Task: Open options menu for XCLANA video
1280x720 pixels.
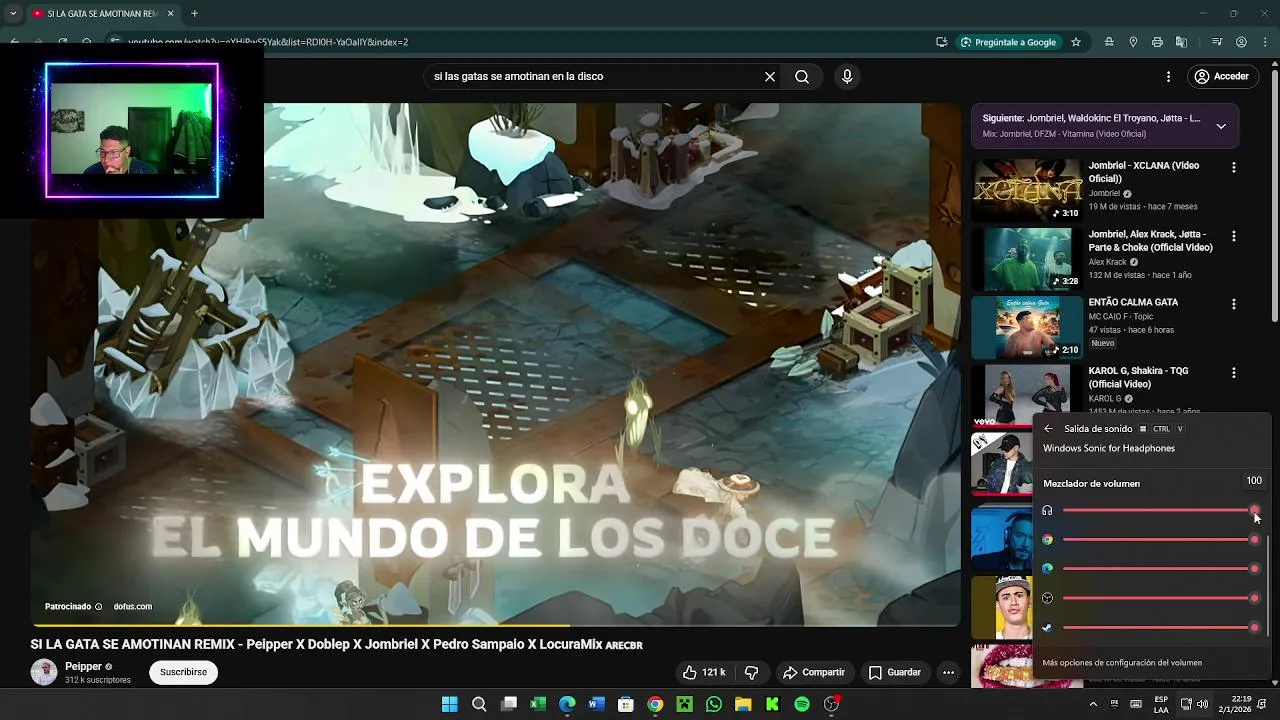Action: point(1234,168)
